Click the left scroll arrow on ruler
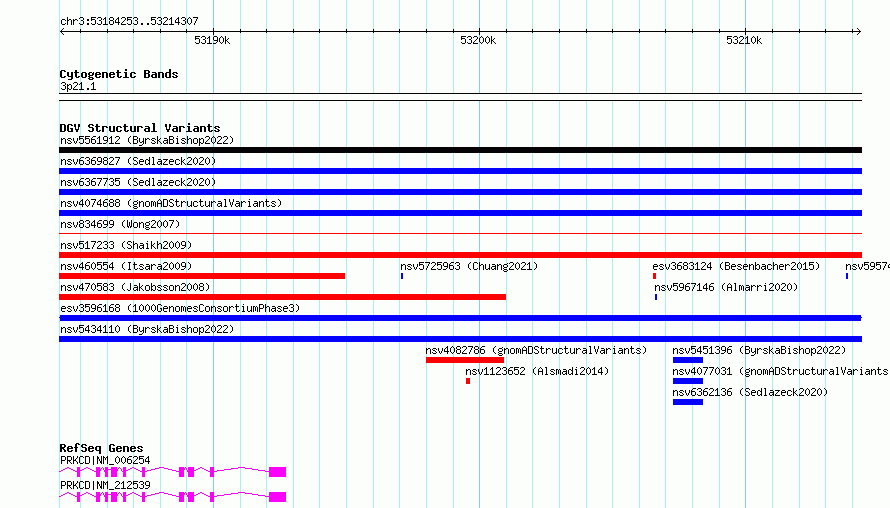Viewport: 890px width, 508px height. (62, 31)
